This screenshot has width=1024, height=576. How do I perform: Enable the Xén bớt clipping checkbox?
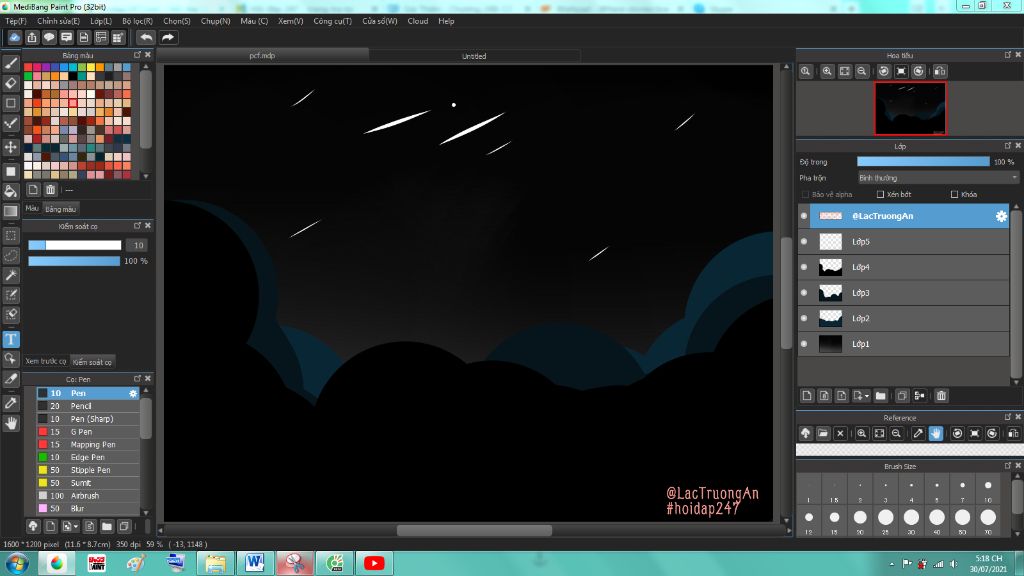pos(880,194)
